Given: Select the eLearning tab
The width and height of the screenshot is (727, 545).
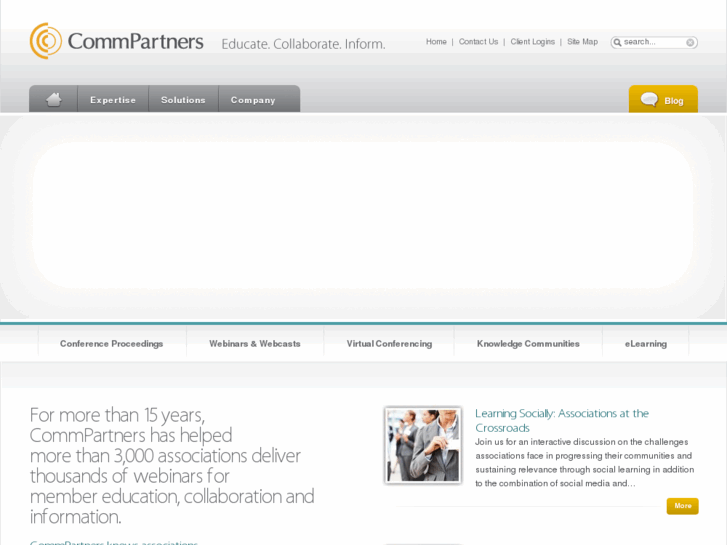Looking at the screenshot, I should [646, 344].
